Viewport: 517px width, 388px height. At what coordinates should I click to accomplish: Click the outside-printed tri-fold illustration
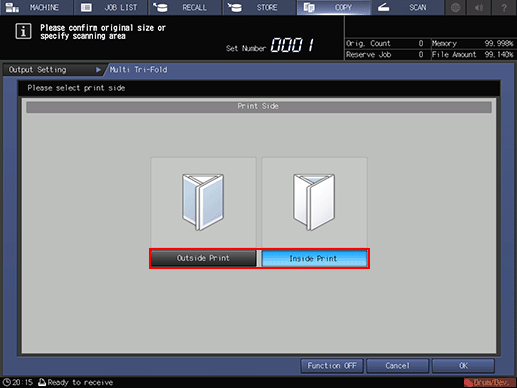click(x=203, y=202)
